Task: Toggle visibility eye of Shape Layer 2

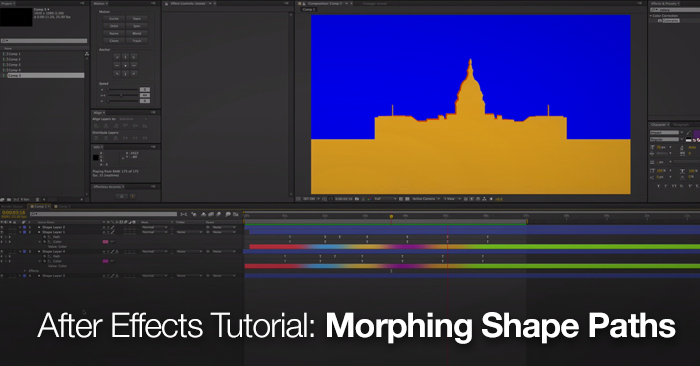Action: point(2,227)
